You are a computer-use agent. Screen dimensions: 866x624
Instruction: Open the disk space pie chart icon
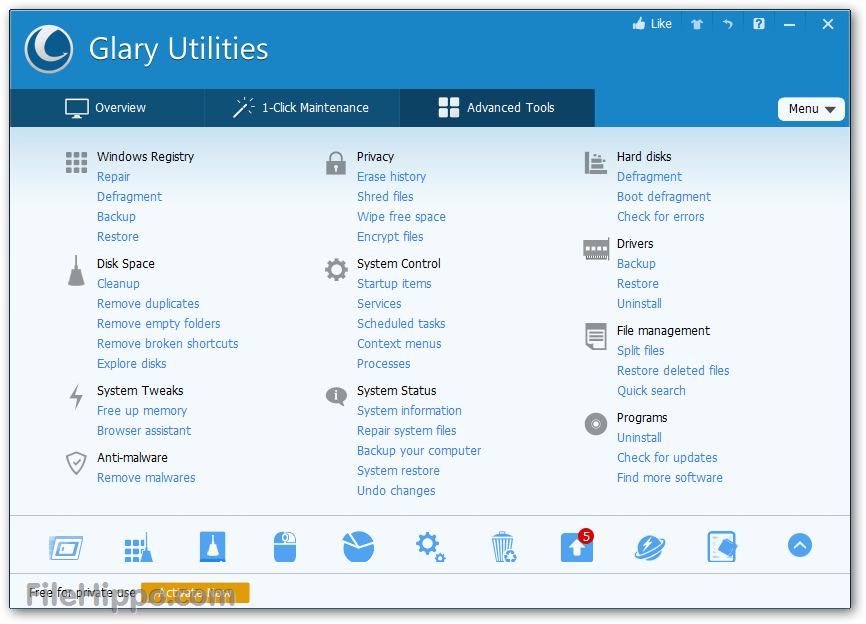(x=358, y=546)
